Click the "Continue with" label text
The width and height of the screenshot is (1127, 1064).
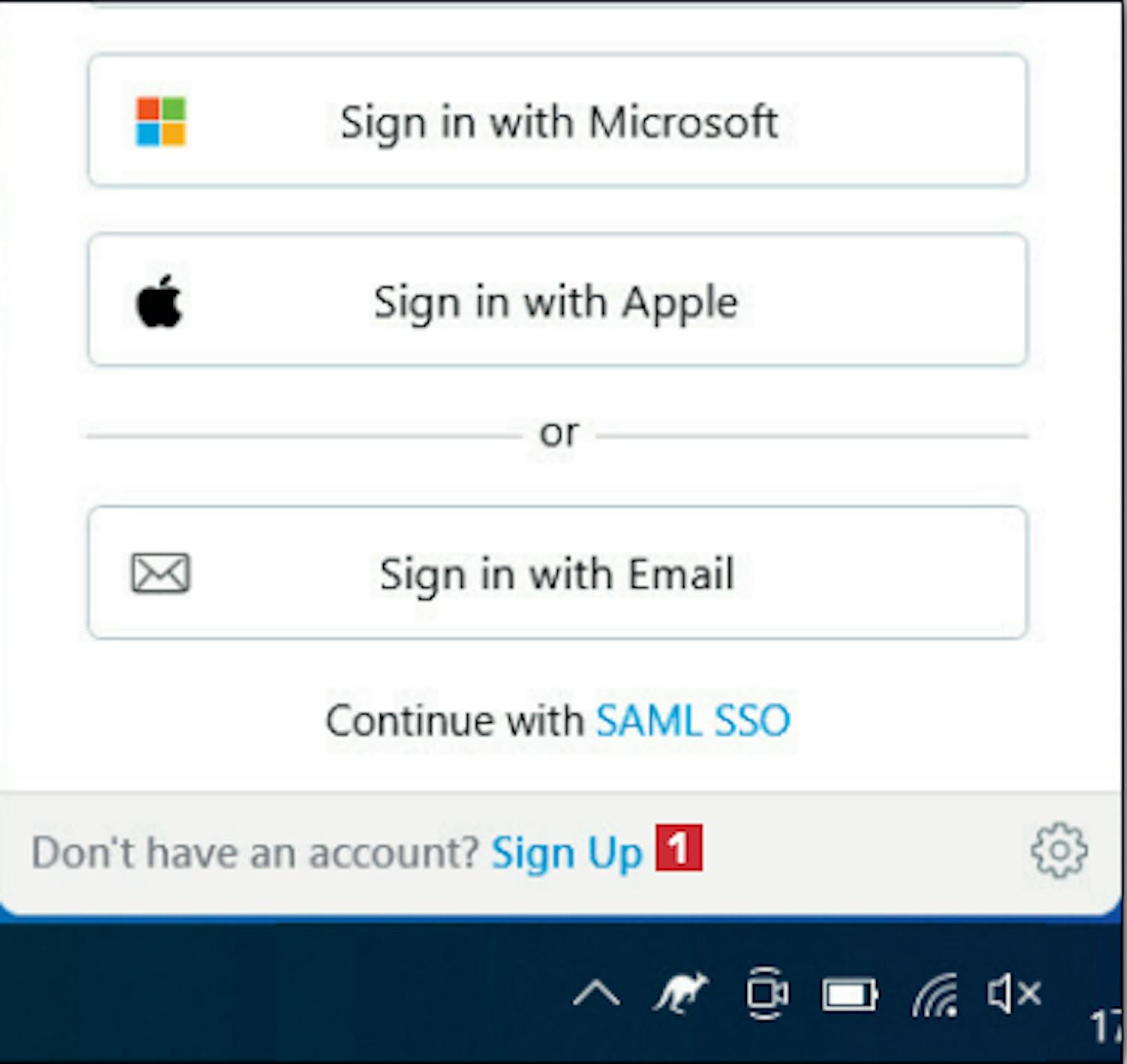point(455,721)
